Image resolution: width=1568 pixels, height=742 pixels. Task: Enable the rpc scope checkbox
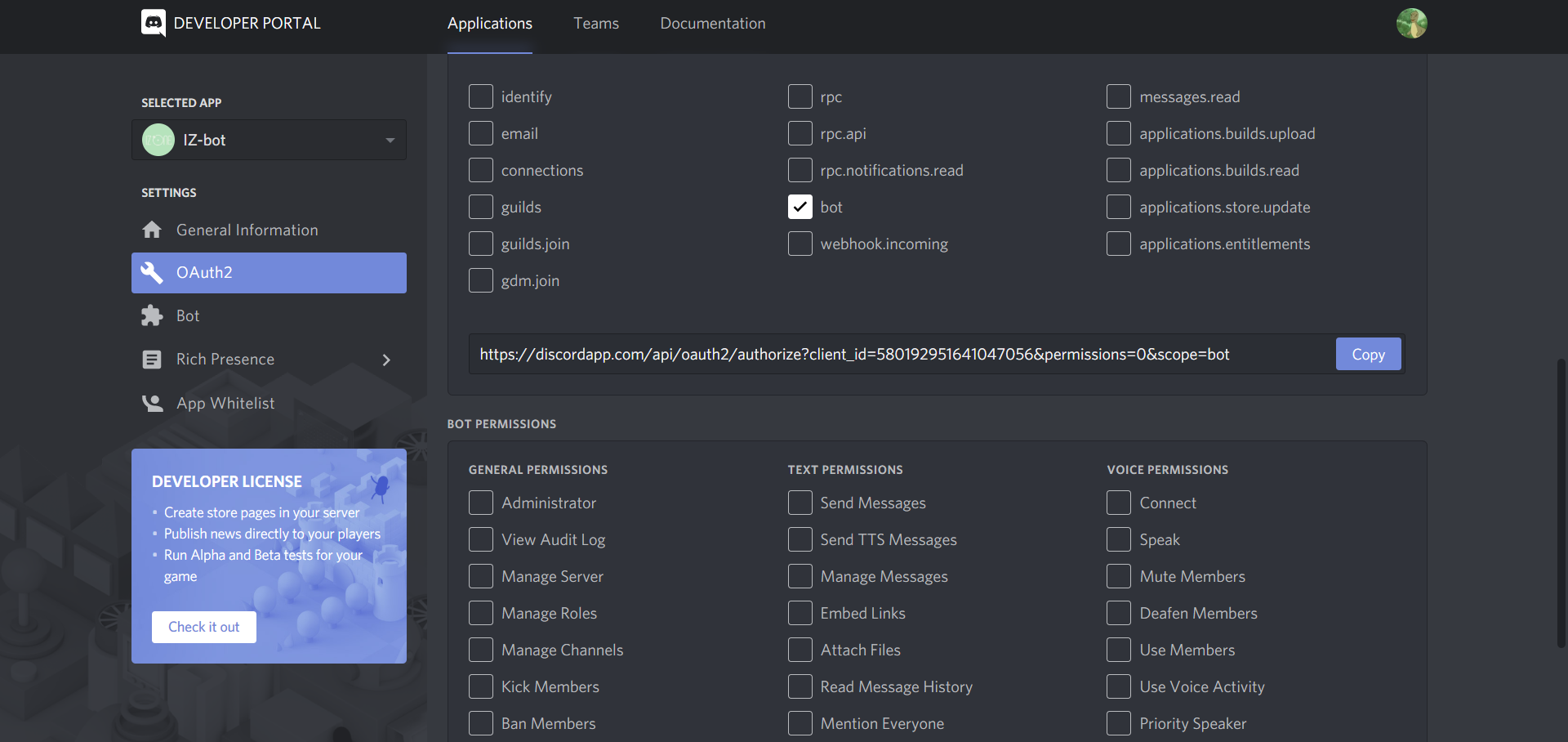click(x=800, y=96)
